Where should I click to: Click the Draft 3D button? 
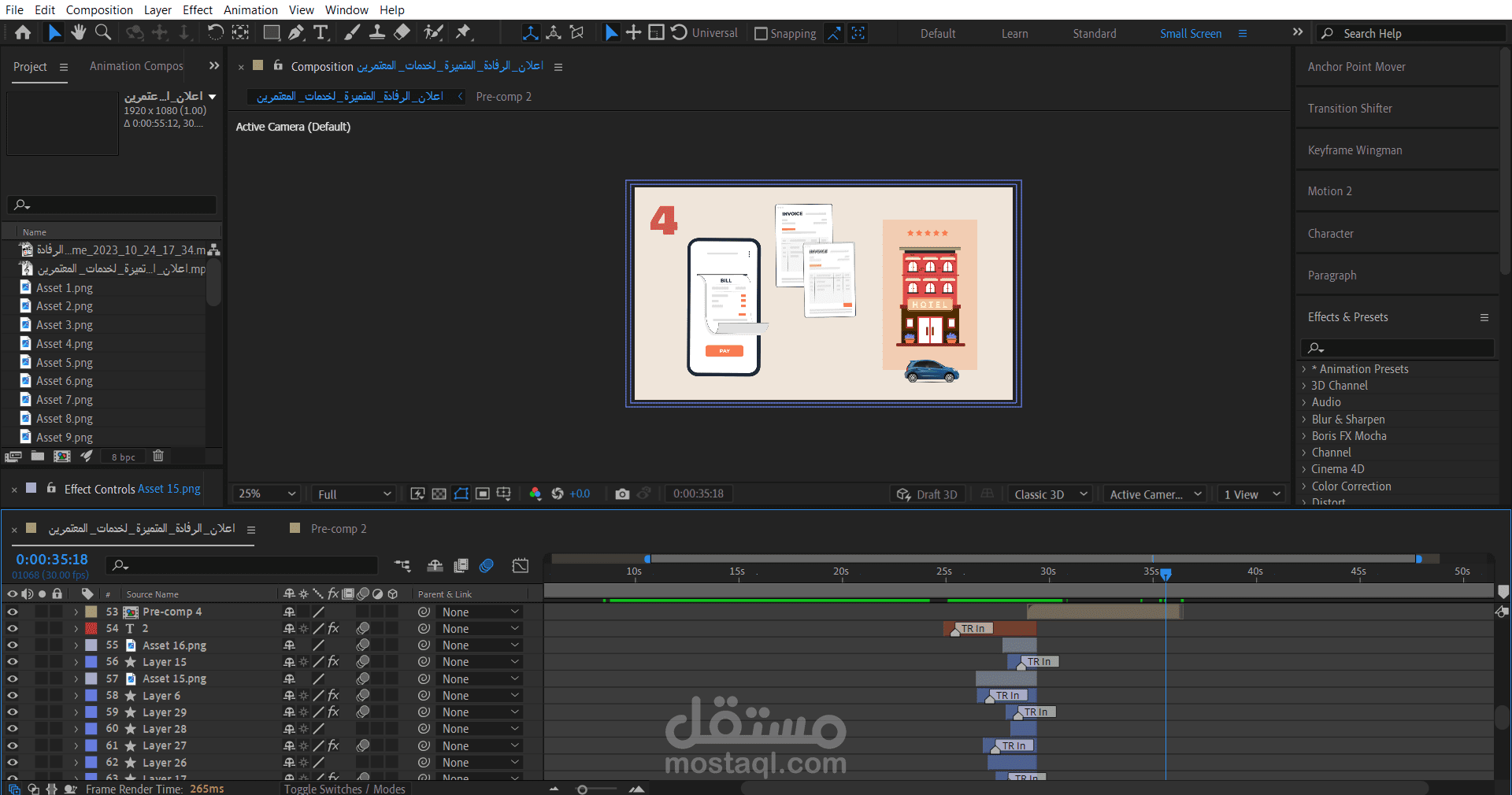[x=928, y=494]
